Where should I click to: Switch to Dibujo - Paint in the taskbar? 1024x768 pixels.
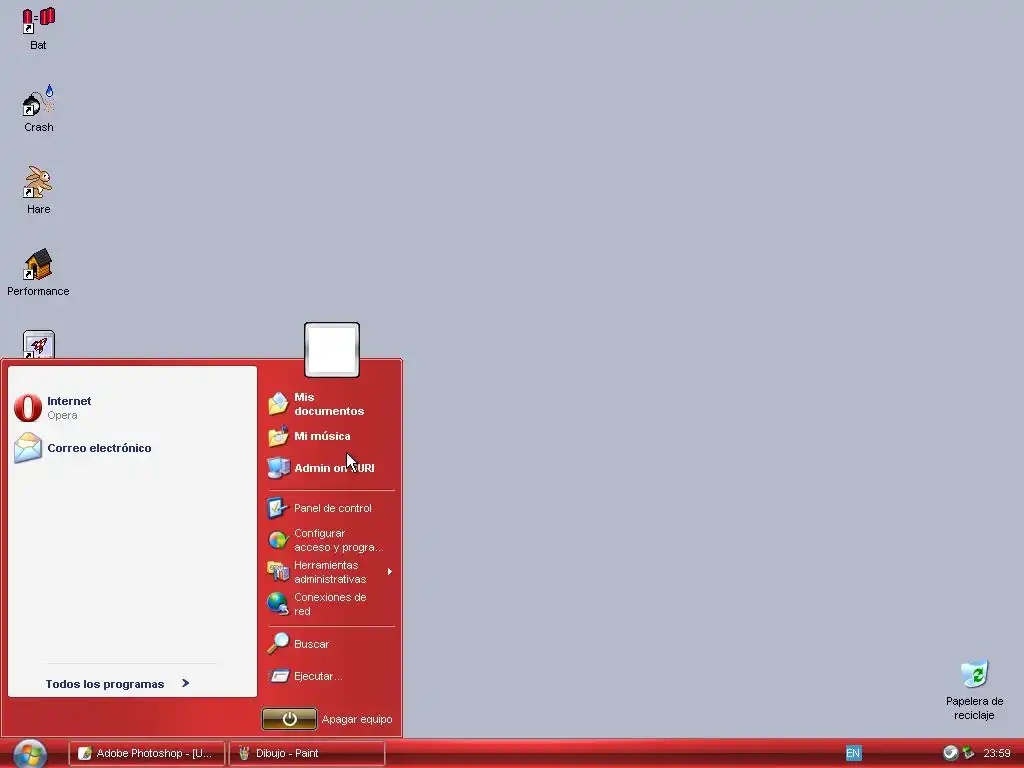pos(307,753)
